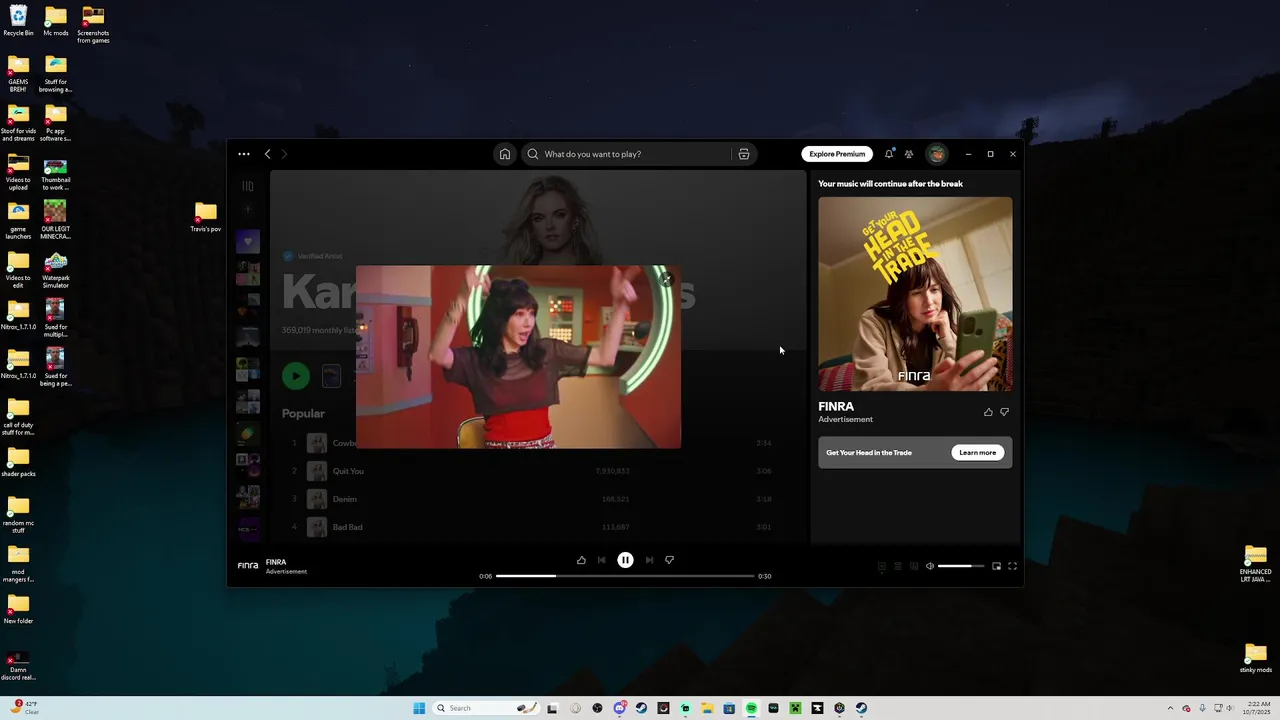The height and width of the screenshot is (720, 1280).
Task: Open OUR LEGIT MINECRA... desktop icon
Action: click(x=56, y=220)
